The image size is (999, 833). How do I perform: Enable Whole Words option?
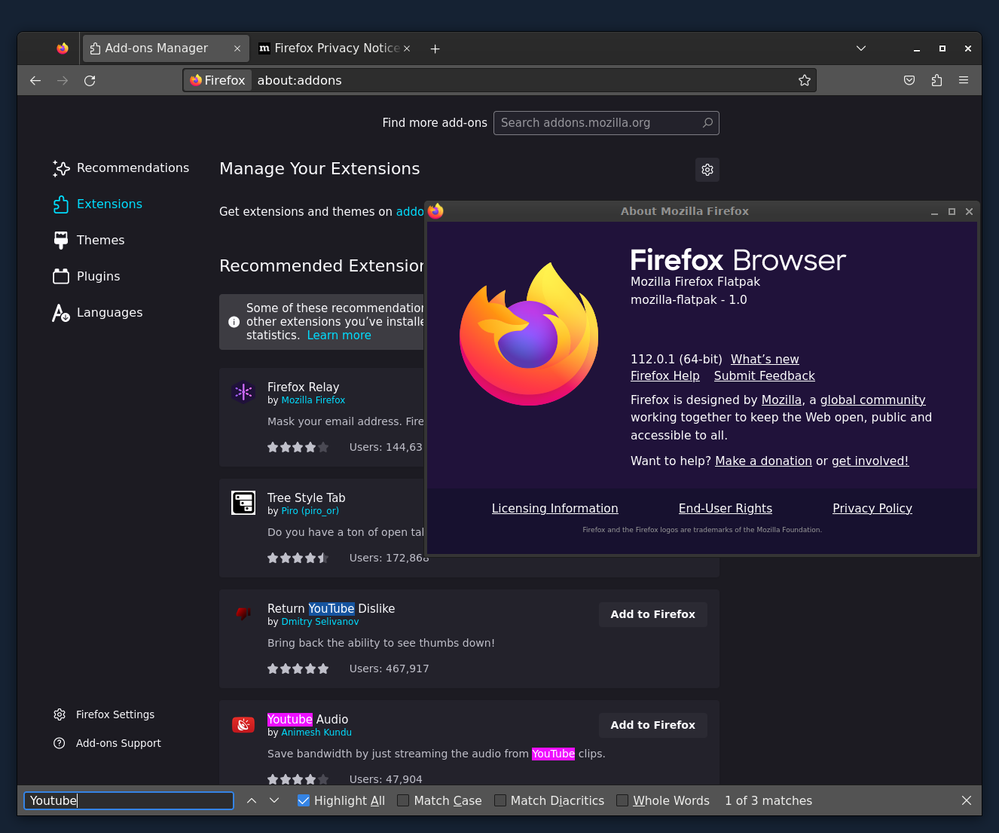(x=622, y=801)
